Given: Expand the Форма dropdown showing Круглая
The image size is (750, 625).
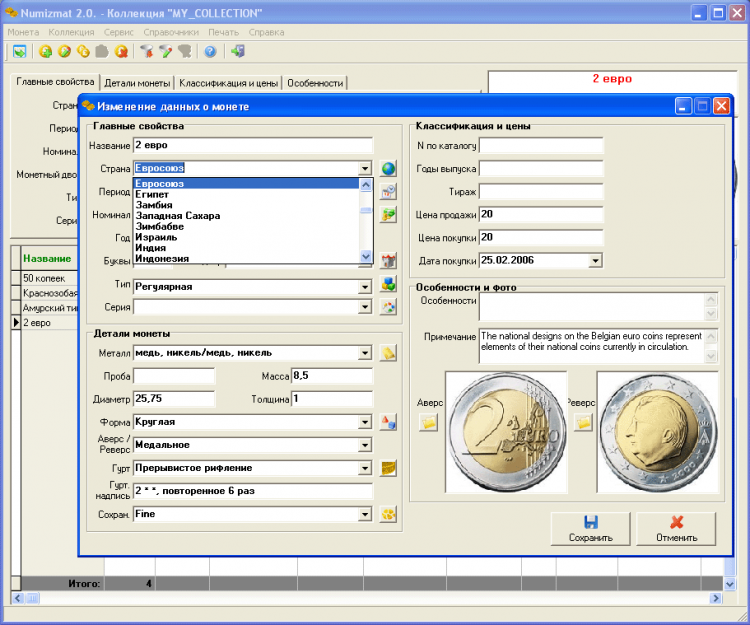Looking at the screenshot, I should click(365, 422).
